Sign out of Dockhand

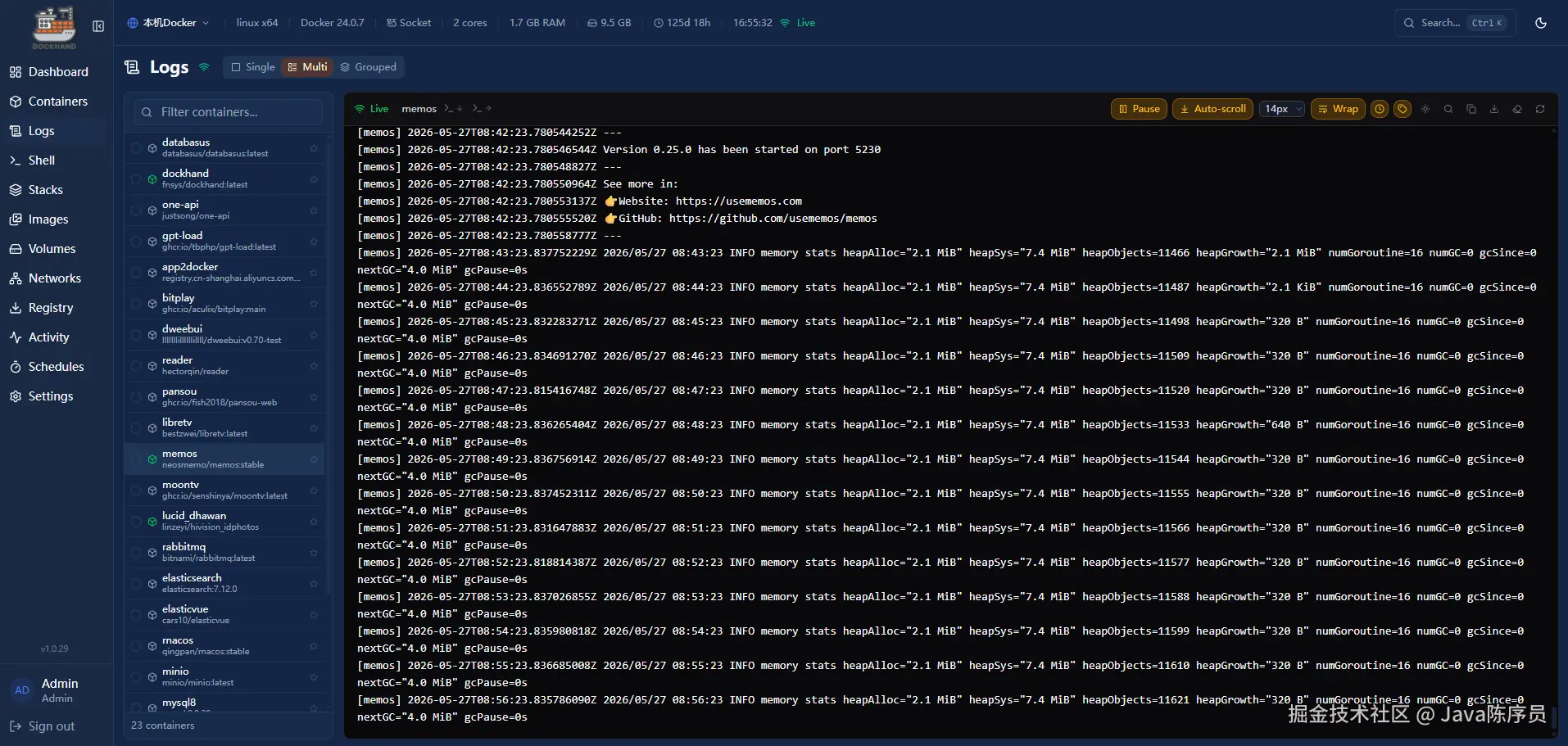[x=42, y=726]
